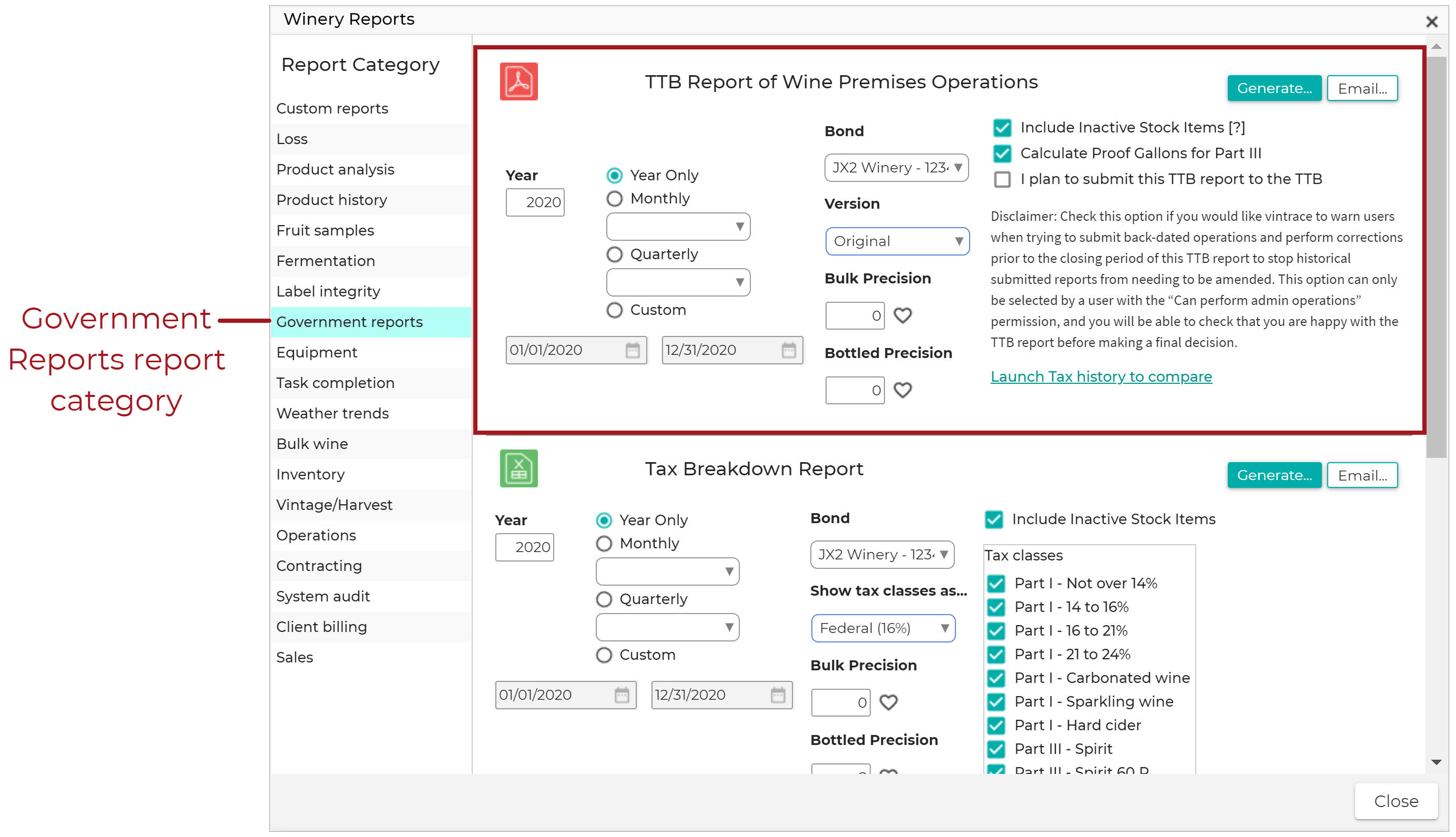Viewport: 1456px width, 837px height.
Task: Select Vintage/Harvest category
Action: [371, 505]
